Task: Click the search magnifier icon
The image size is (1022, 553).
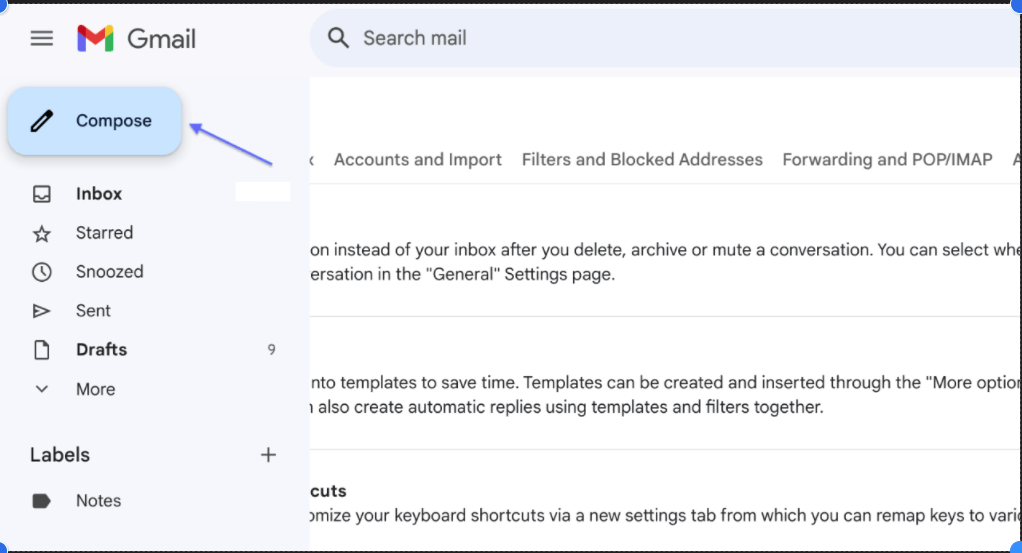Action: coord(338,38)
